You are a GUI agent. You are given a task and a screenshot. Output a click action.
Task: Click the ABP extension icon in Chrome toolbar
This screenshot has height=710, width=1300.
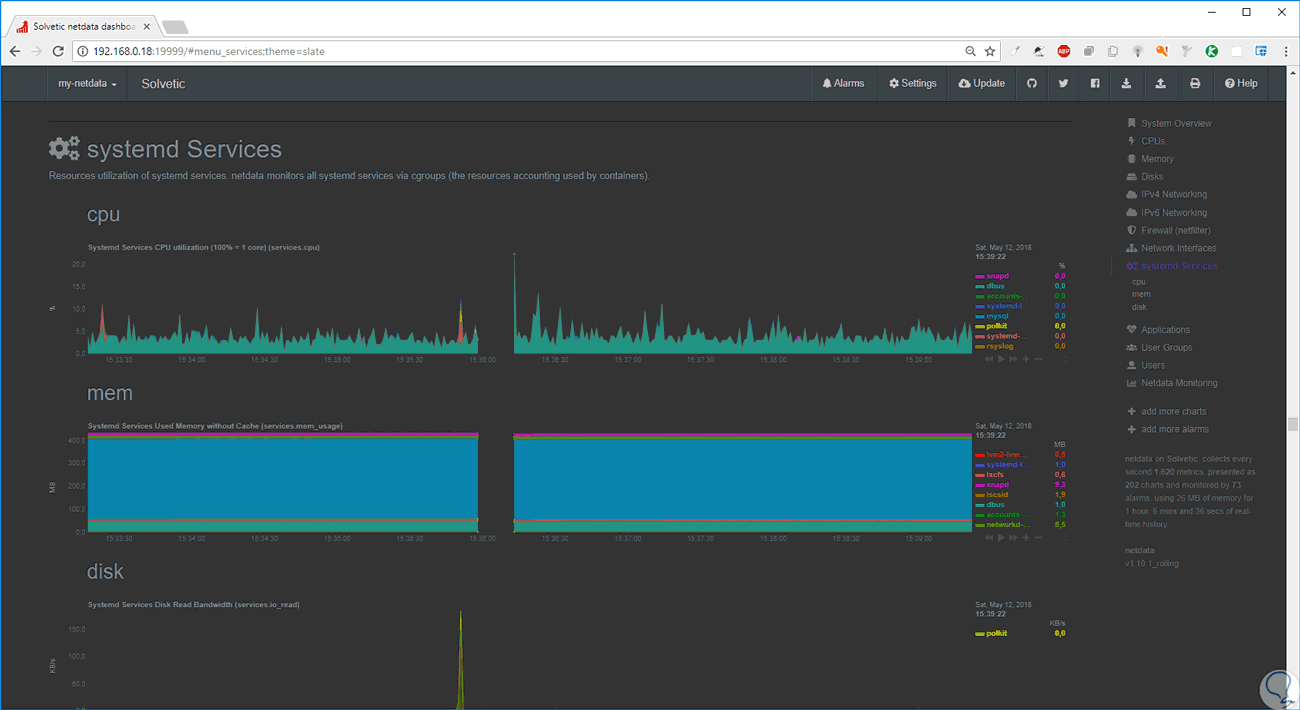coord(1063,51)
